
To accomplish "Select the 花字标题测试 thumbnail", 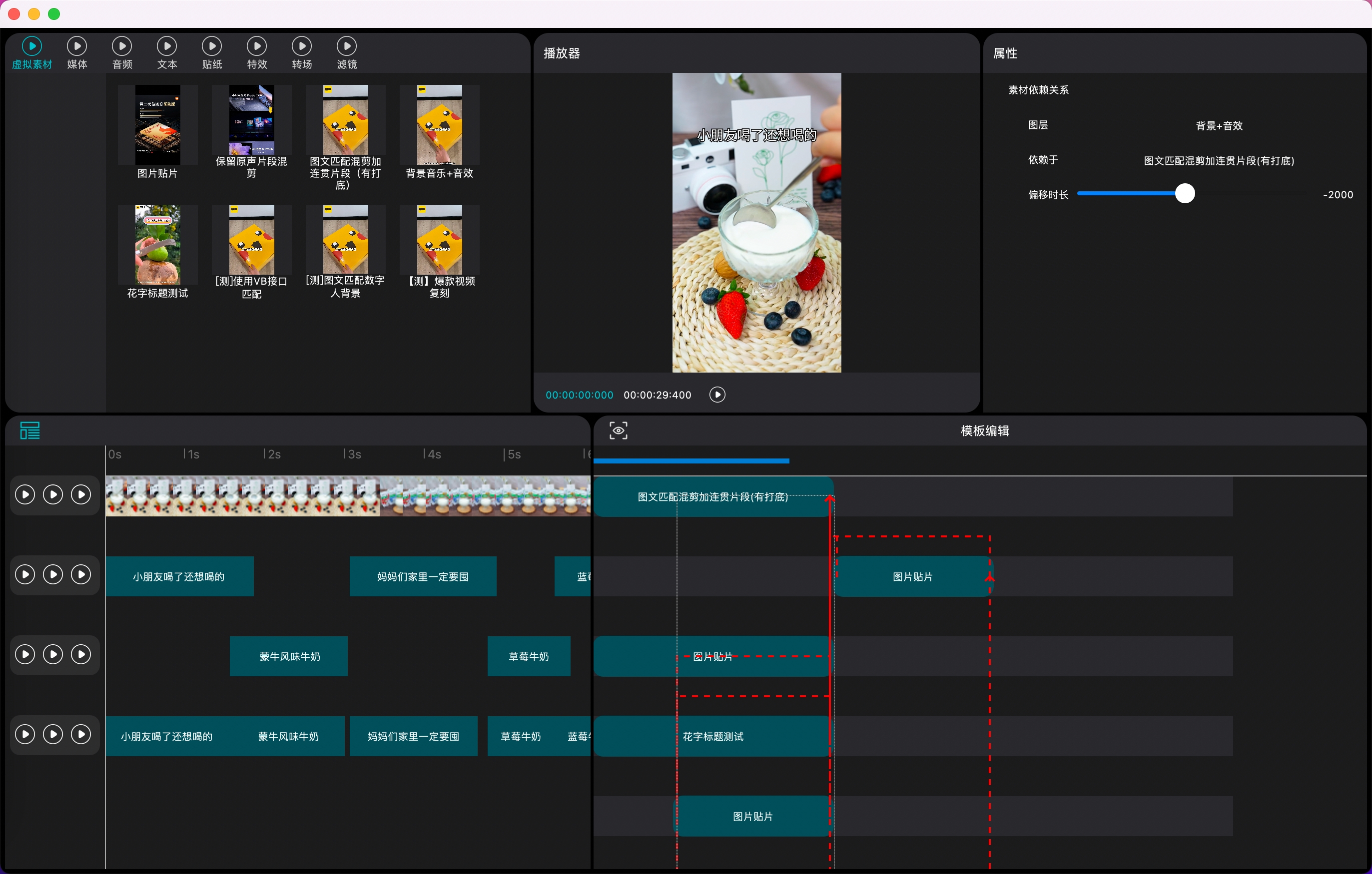I will pos(157,245).
